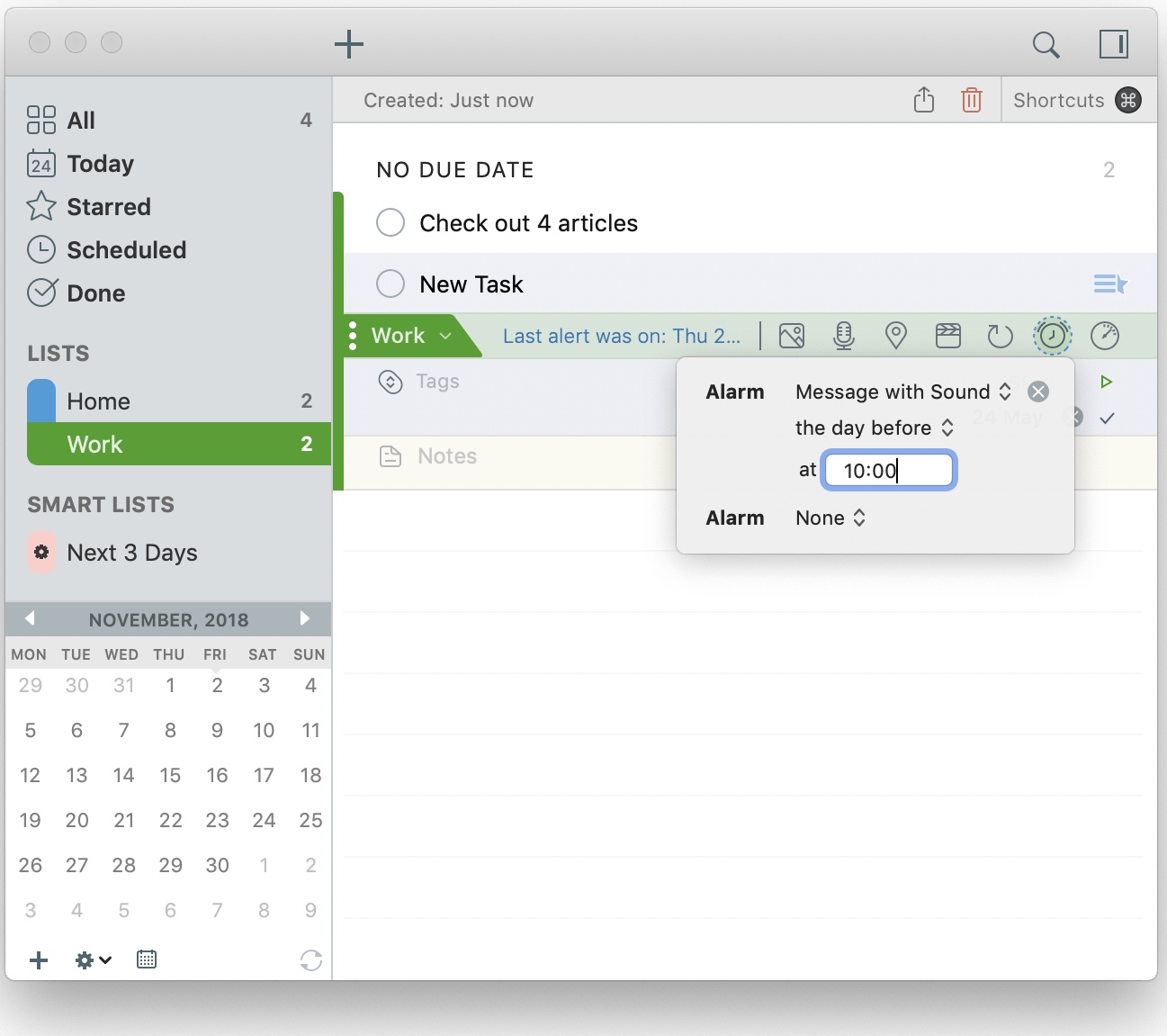Mark 'Check out 4 articles' as complete
This screenshot has width=1167, height=1036.
click(x=390, y=222)
